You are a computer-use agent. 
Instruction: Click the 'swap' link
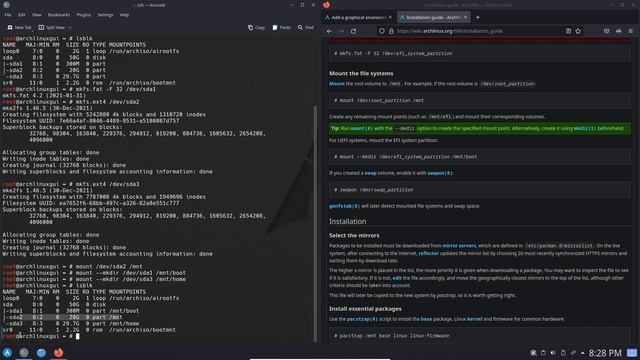coord(370,173)
